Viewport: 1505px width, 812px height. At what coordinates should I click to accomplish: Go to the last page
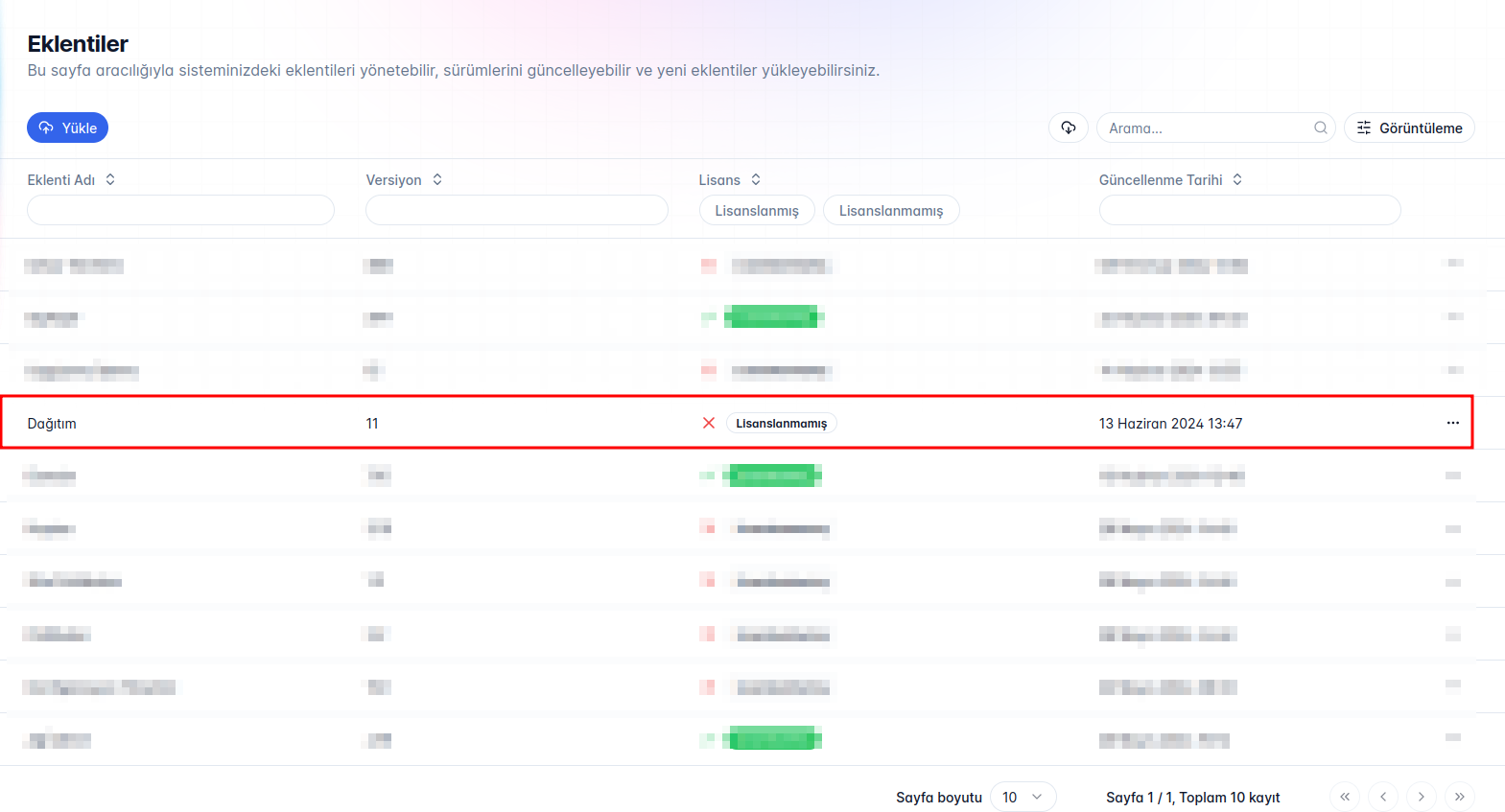coord(1459,797)
